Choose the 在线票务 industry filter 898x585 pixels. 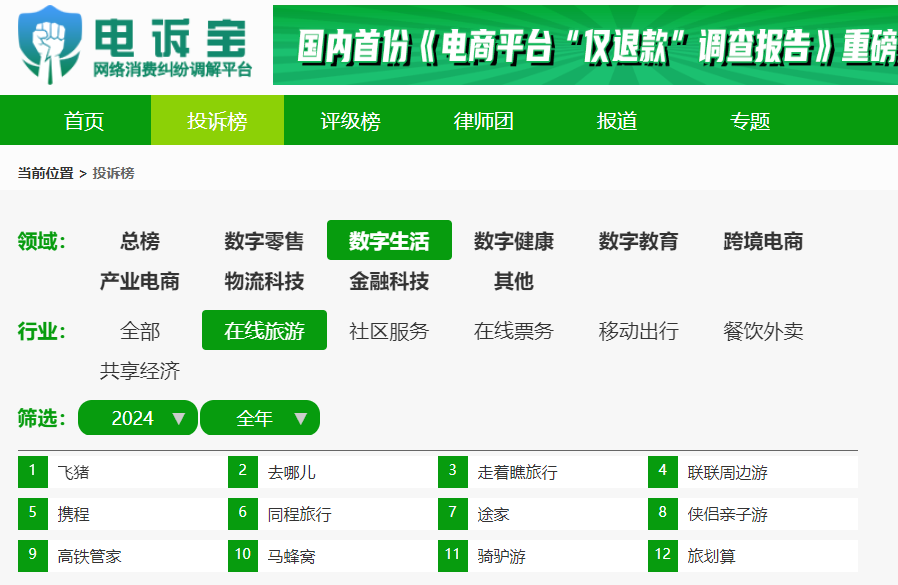(514, 331)
